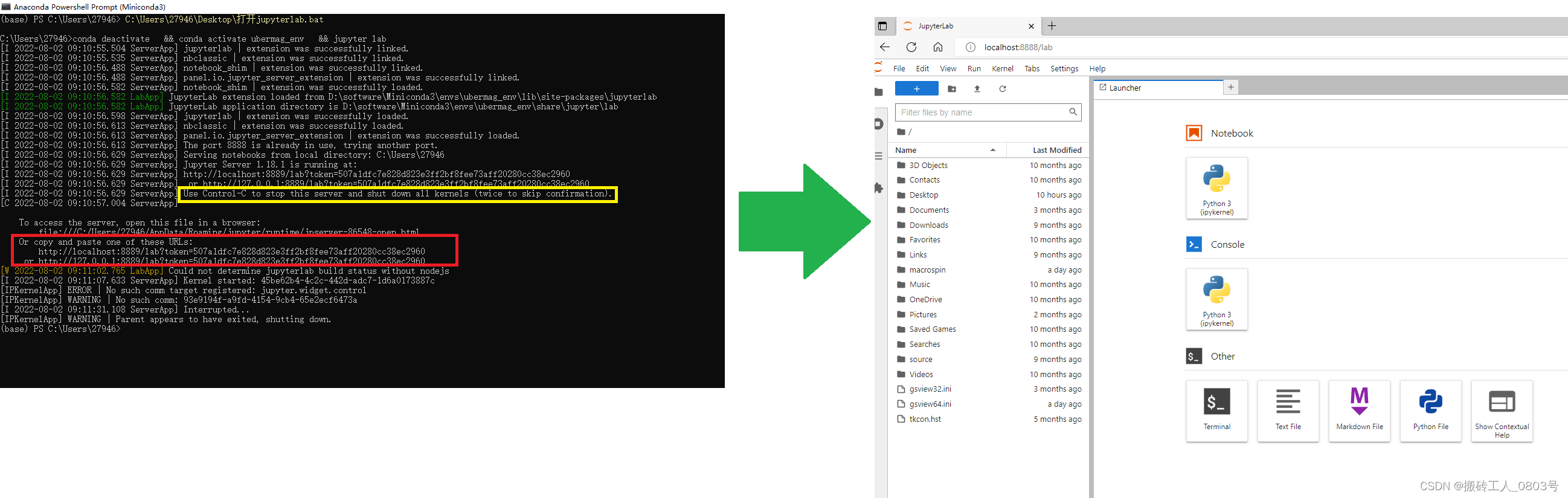Select the Desktop folder

(989, 195)
